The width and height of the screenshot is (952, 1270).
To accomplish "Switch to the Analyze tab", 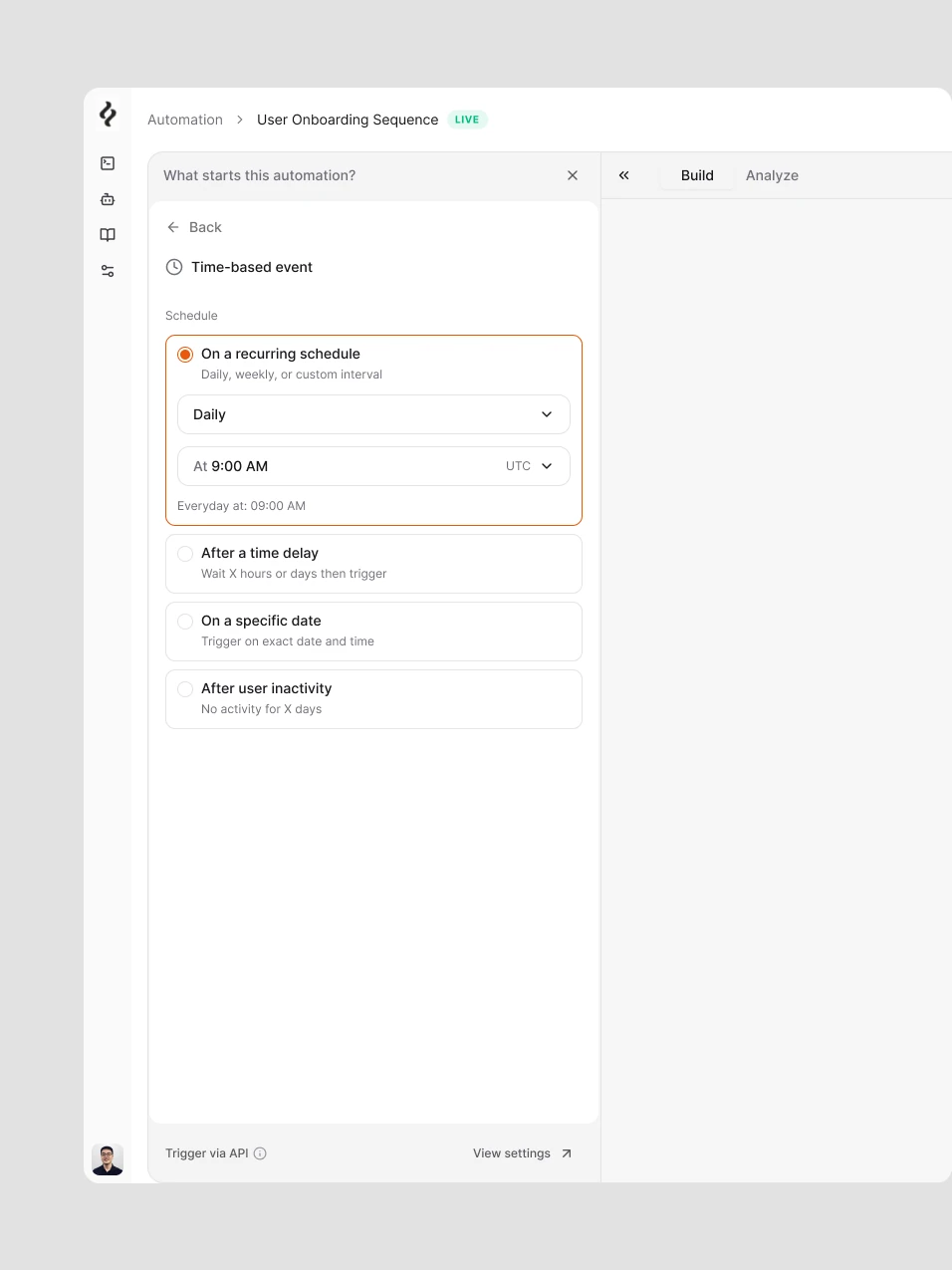I will pos(772,175).
